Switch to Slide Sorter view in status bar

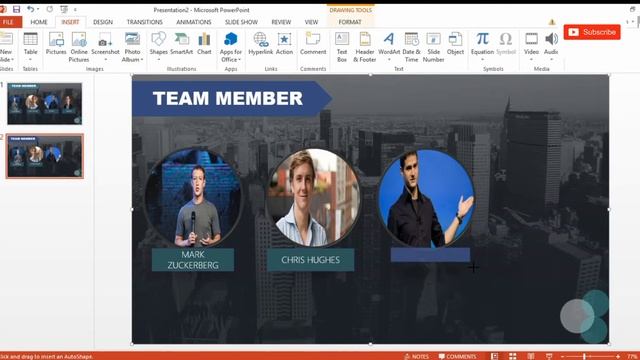point(513,356)
